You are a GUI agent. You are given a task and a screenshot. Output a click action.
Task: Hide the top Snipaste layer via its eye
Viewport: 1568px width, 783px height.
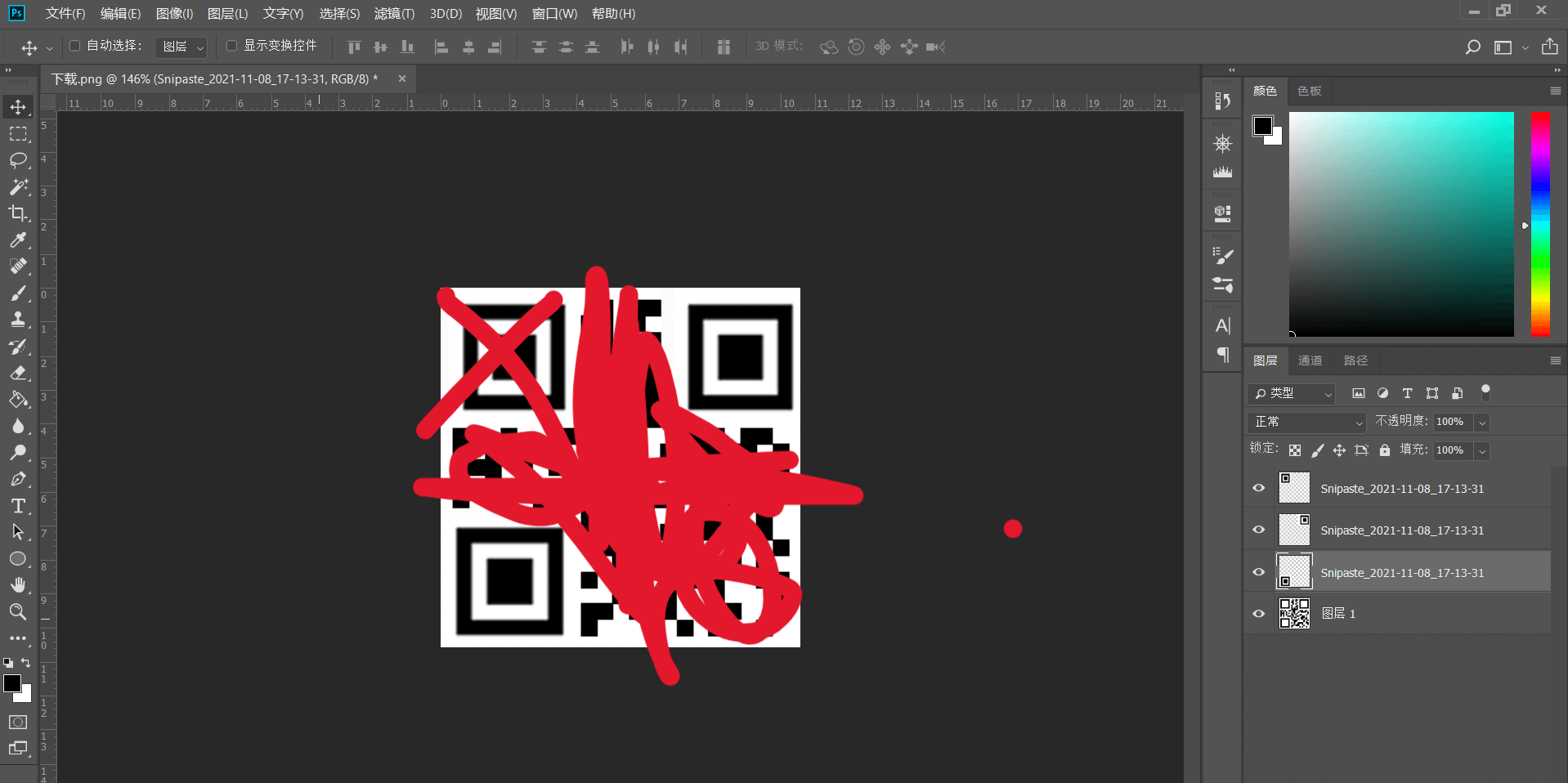coord(1259,488)
